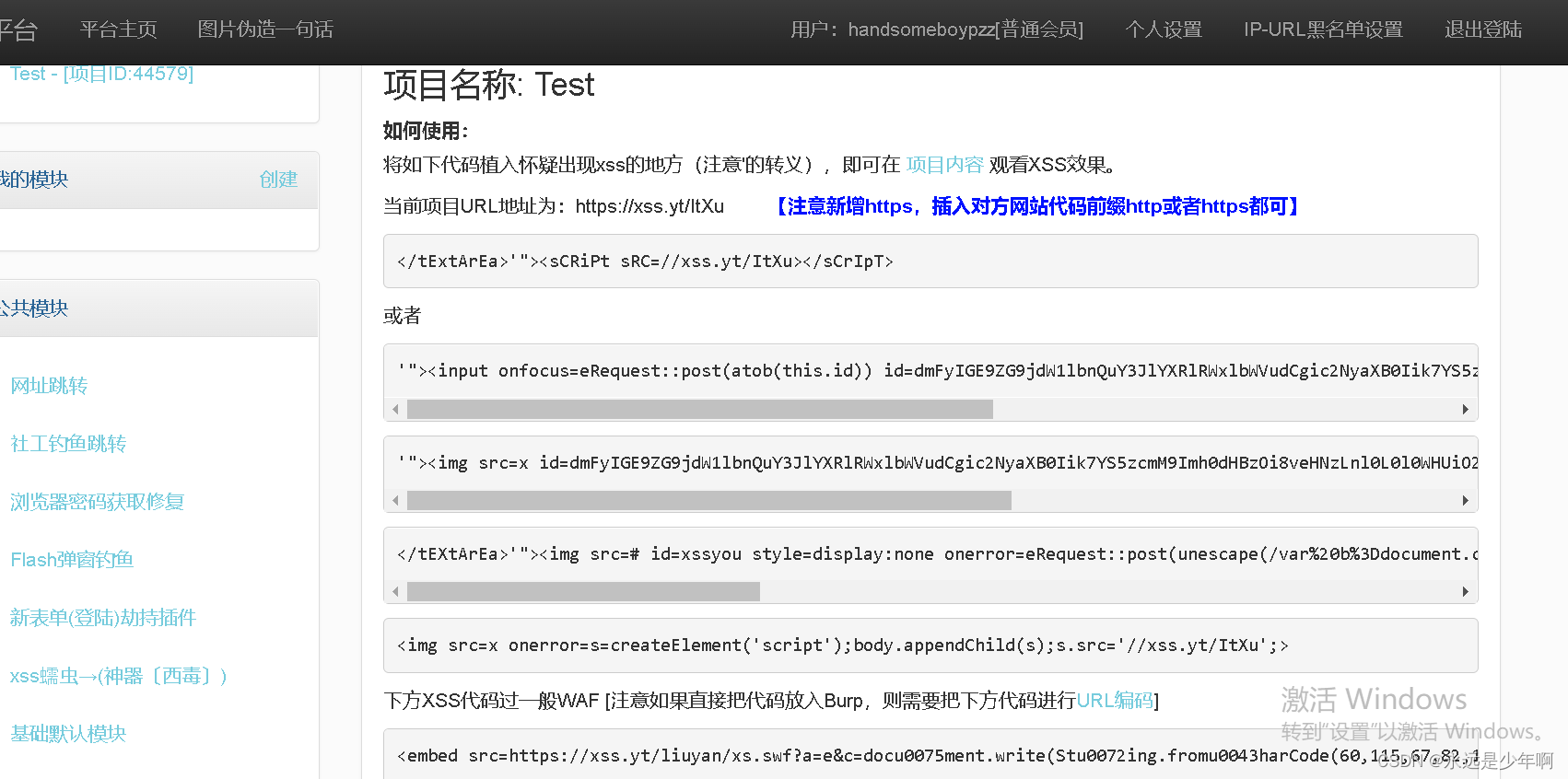
Task: Open the xss蠕虫 神器 module
Action: (x=119, y=676)
